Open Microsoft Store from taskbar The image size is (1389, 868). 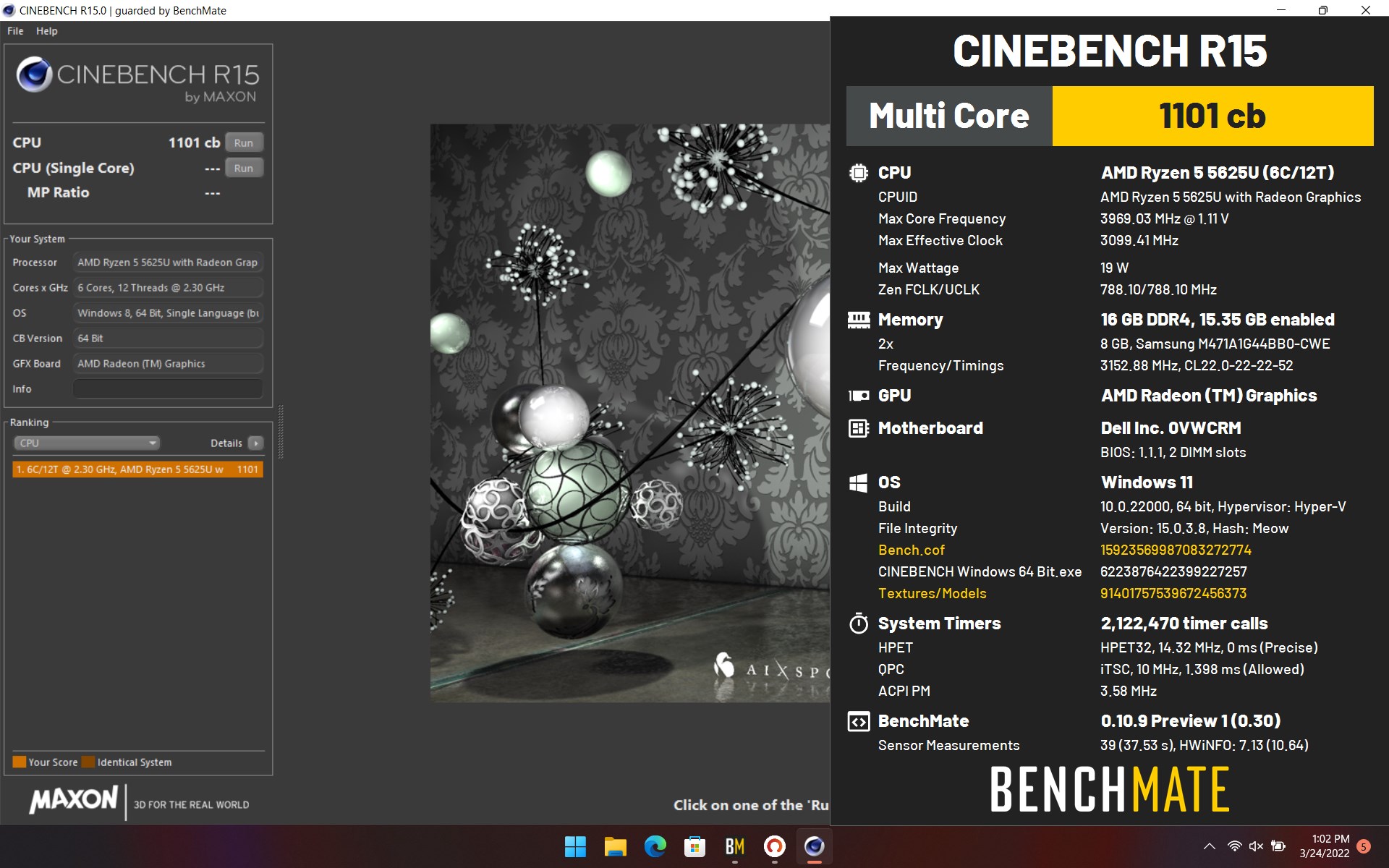[694, 846]
